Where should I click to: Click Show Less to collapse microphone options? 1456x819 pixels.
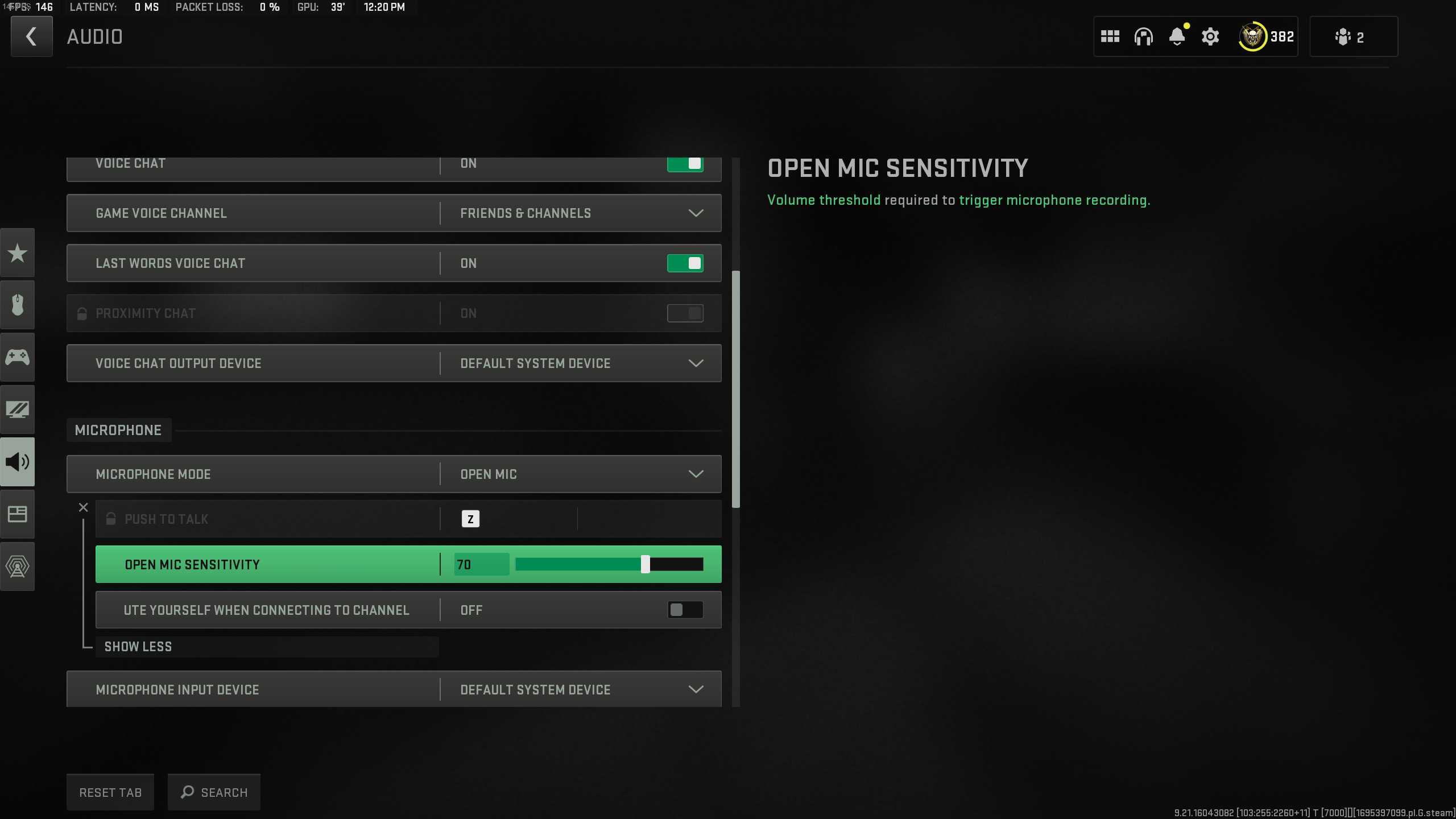pyautogui.click(x=138, y=647)
